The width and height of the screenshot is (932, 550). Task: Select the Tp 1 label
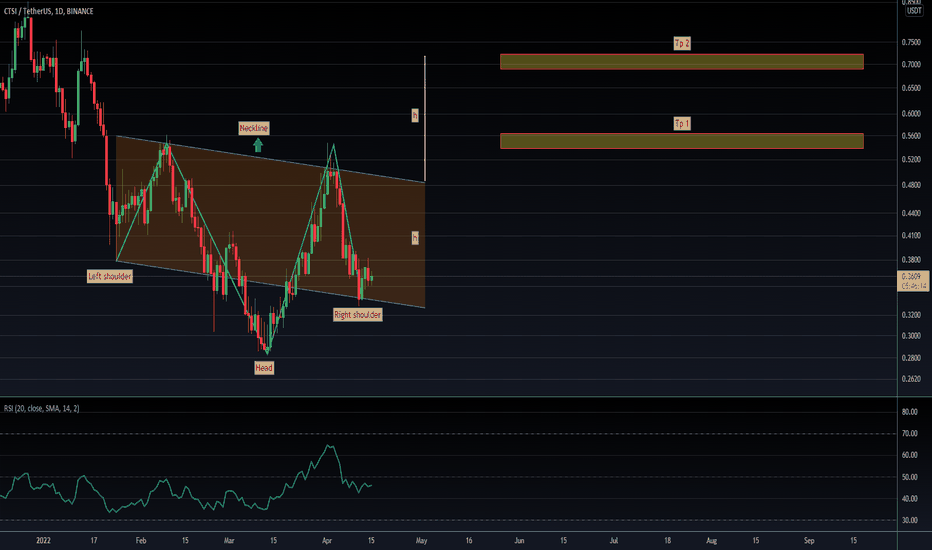tap(682, 124)
